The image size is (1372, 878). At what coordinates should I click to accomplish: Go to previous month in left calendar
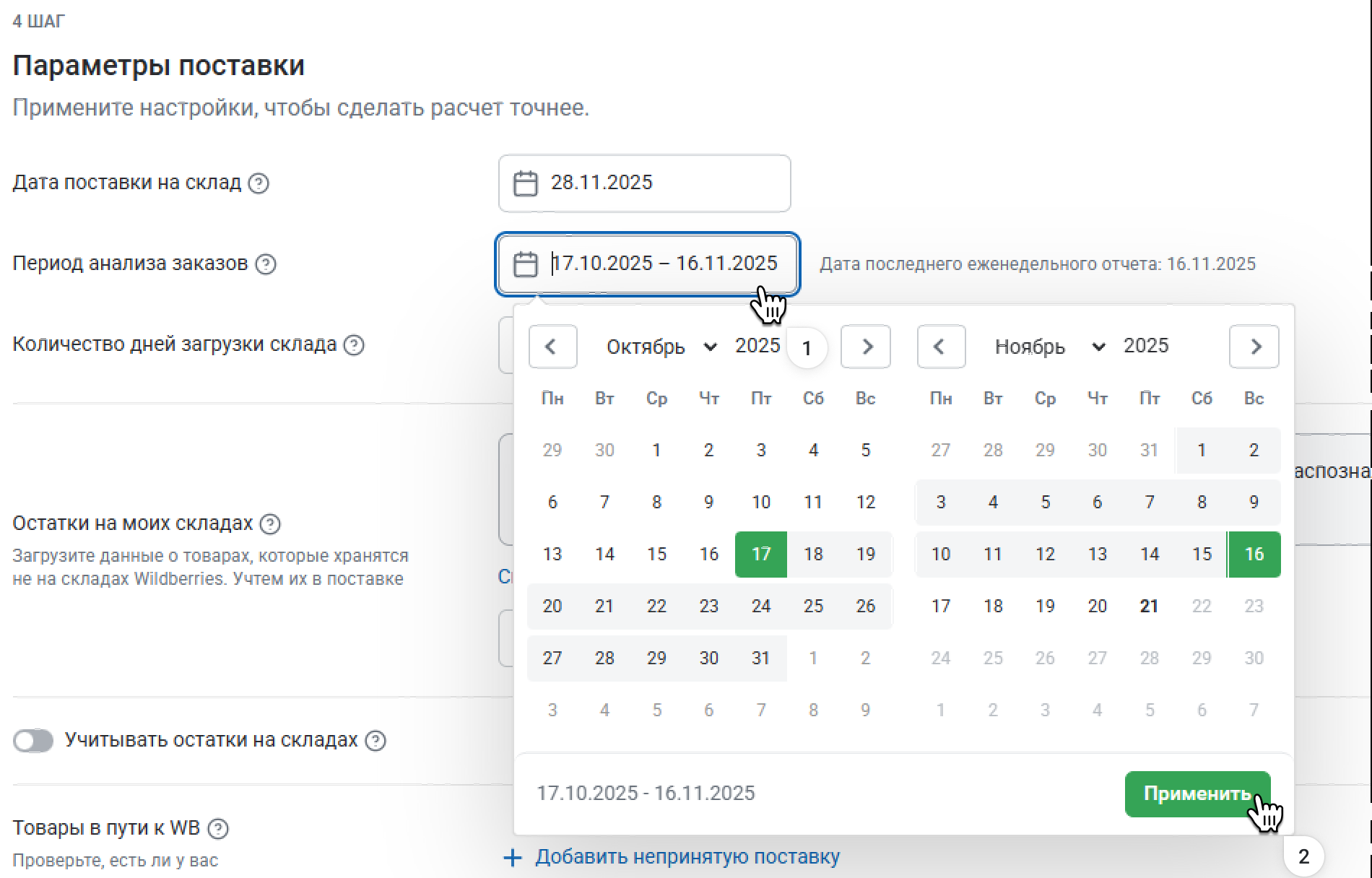(x=552, y=347)
